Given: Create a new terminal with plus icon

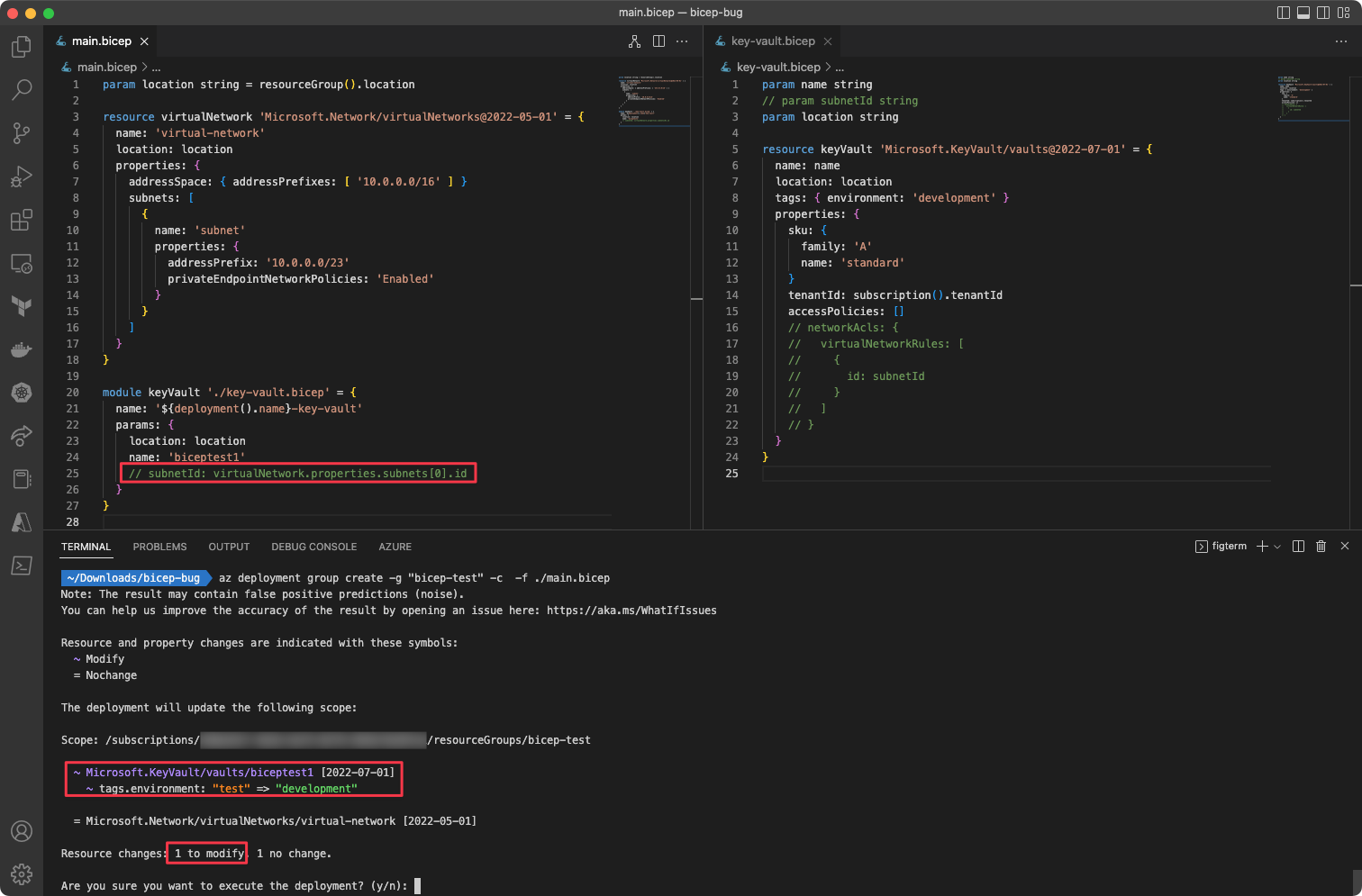Looking at the screenshot, I should pos(1262,547).
